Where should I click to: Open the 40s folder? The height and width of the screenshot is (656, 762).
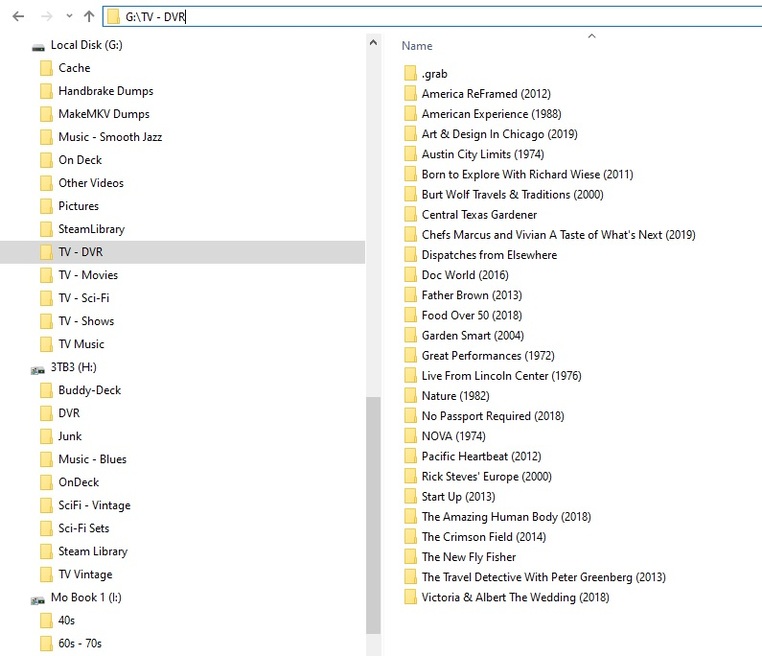(67, 621)
